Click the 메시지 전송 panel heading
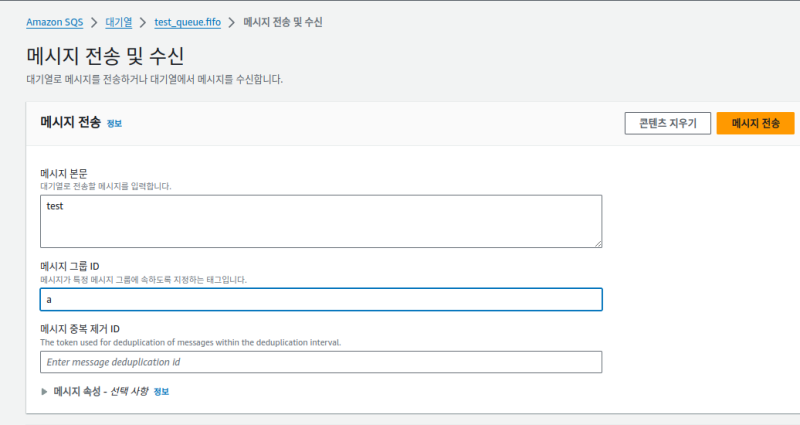Viewport: 800px width, 425px height. tap(70, 123)
